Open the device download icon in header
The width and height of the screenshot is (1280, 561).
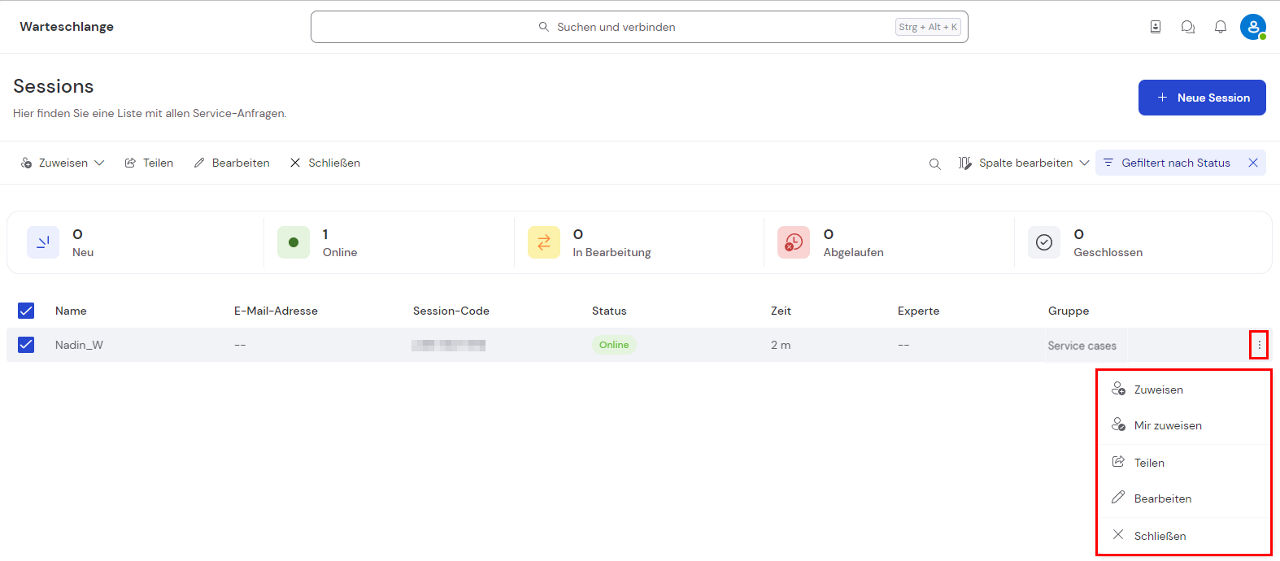1156,27
